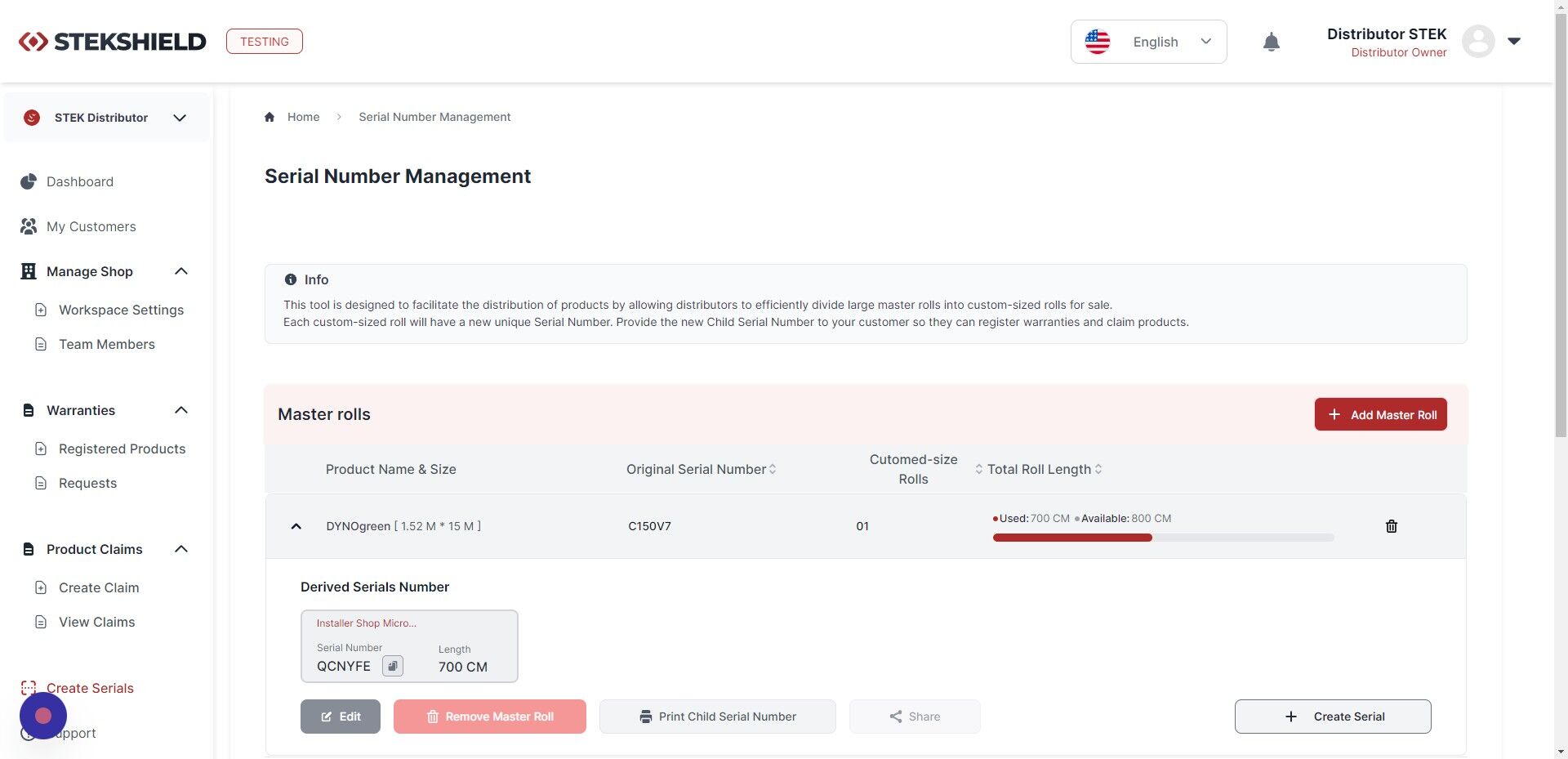Open the notifications bell
The height and width of the screenshot is (759, 1568).
point(1272,42)
